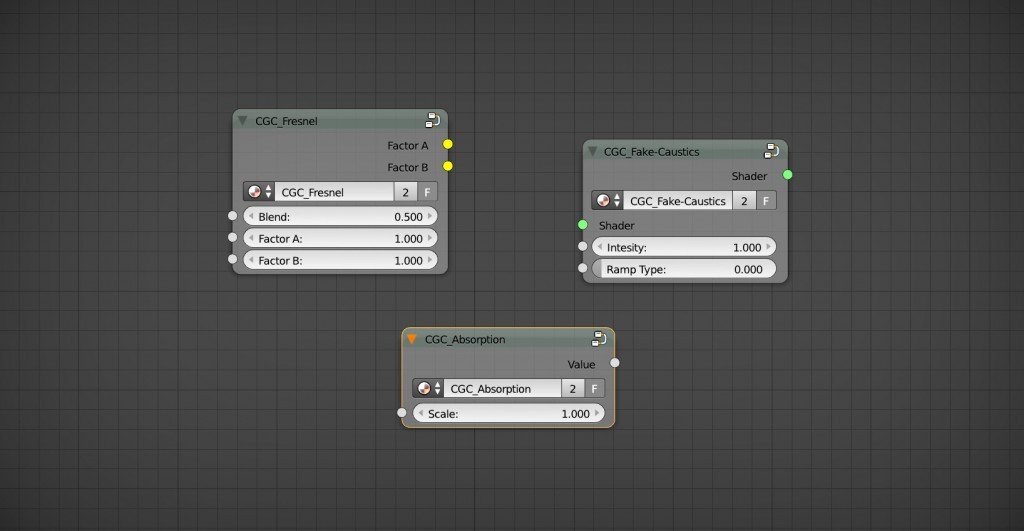The height and width of the screenshot is (531, 1024).
Task: Decrease Factor A input with left arrow
Action: point(251,238)
